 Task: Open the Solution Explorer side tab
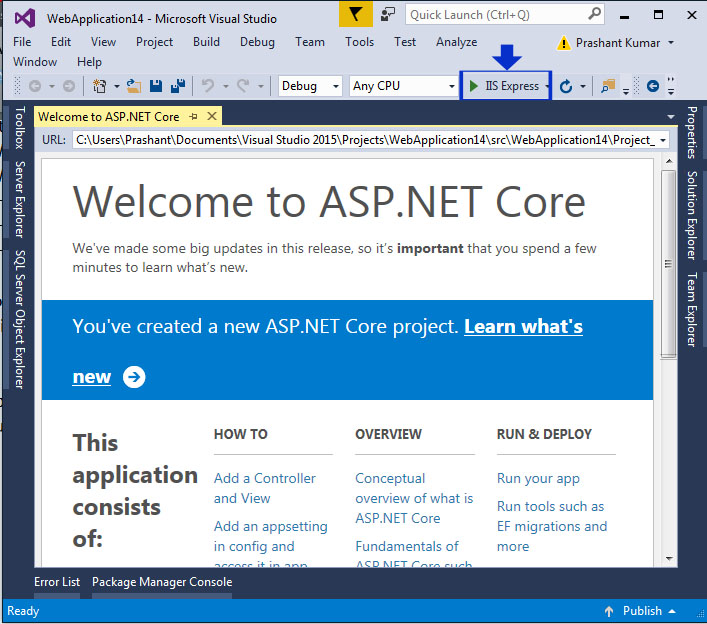point(692,216)
